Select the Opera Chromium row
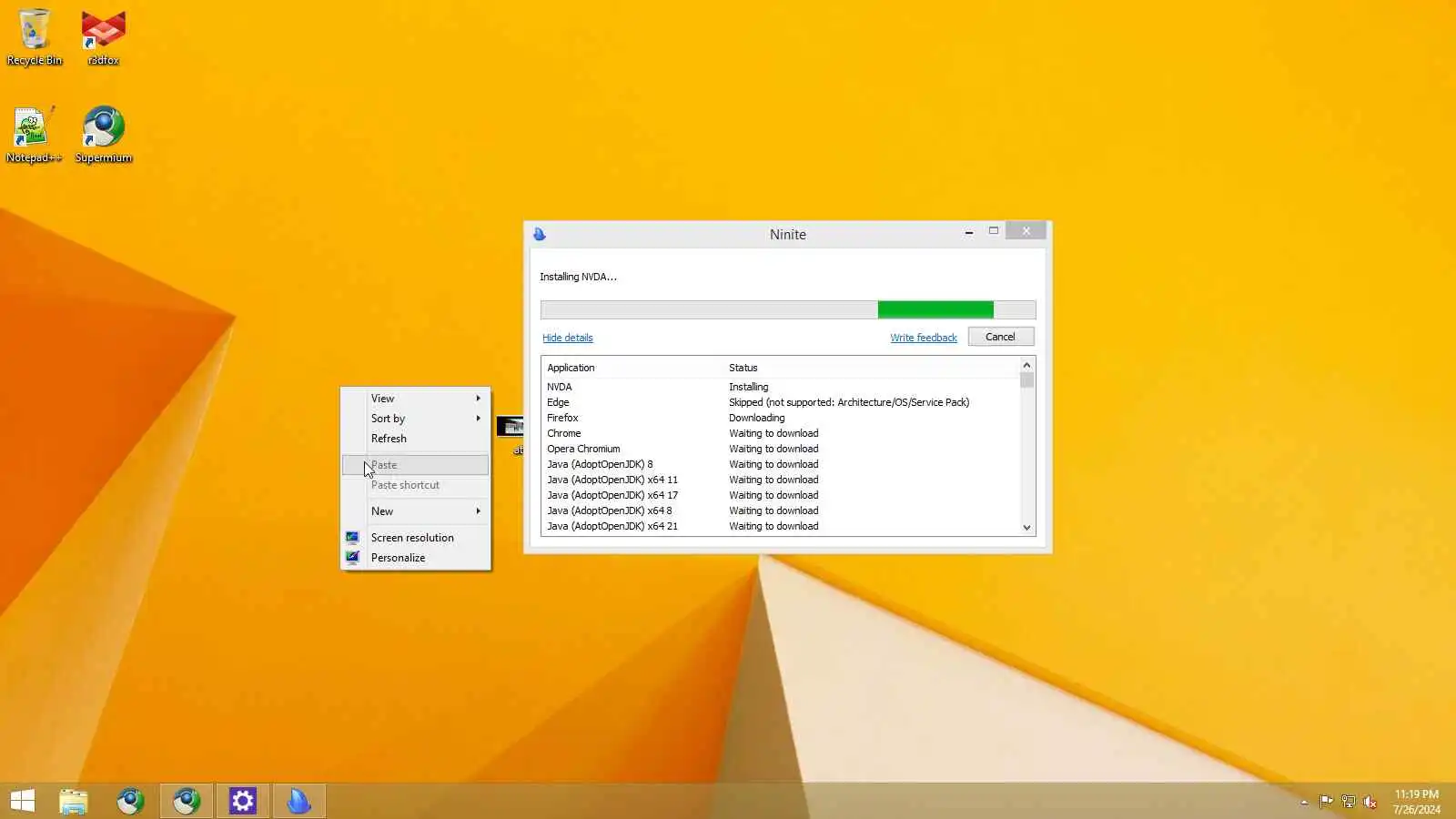The image size is (1456, 819). click(781, 449)
